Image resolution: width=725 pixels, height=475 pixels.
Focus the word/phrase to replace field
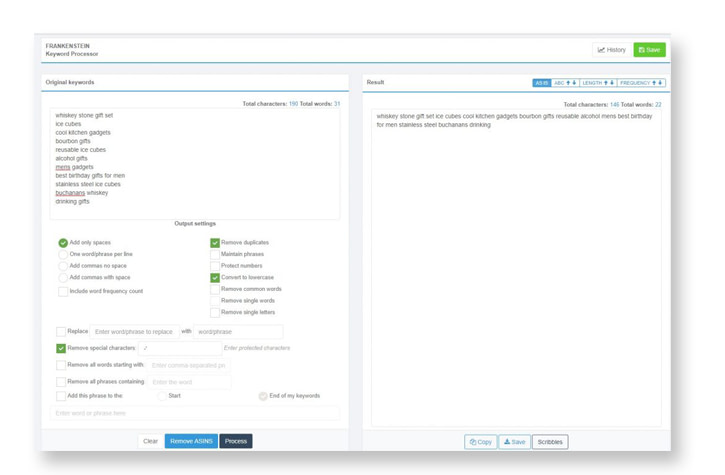coord(135,332)
